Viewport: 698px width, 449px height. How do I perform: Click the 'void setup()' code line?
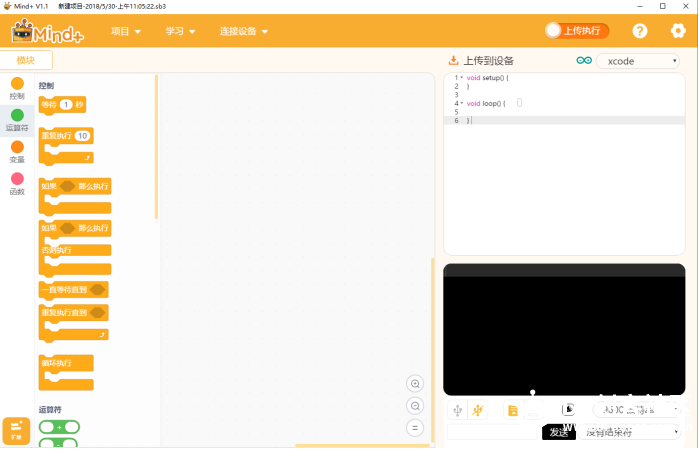[487, 78]
